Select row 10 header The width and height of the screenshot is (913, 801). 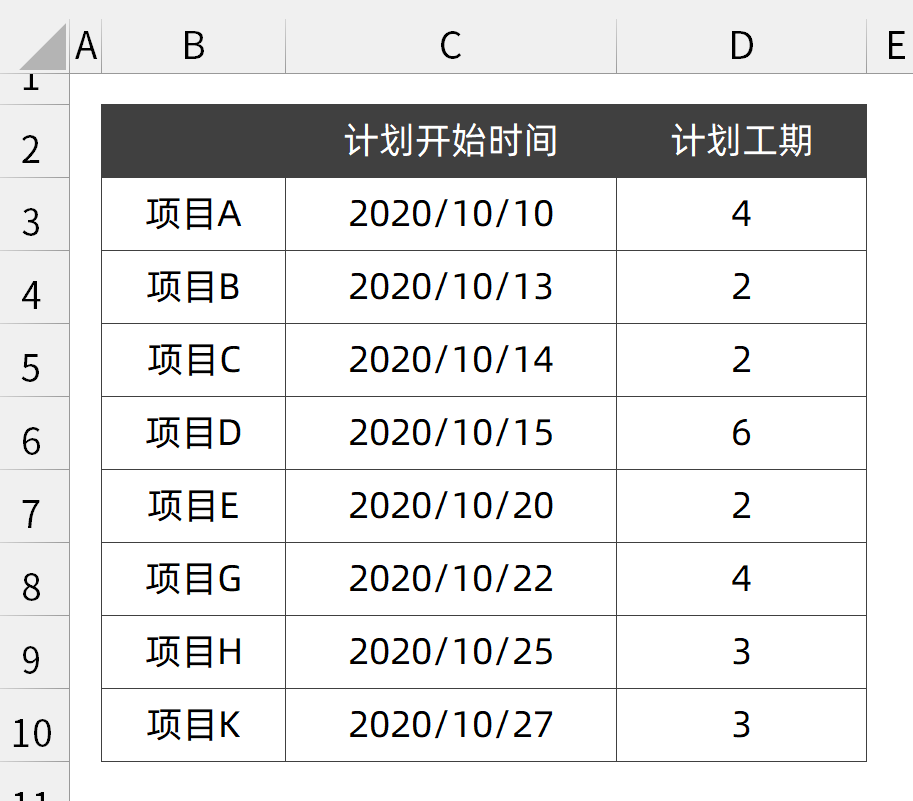click(34, 725)
